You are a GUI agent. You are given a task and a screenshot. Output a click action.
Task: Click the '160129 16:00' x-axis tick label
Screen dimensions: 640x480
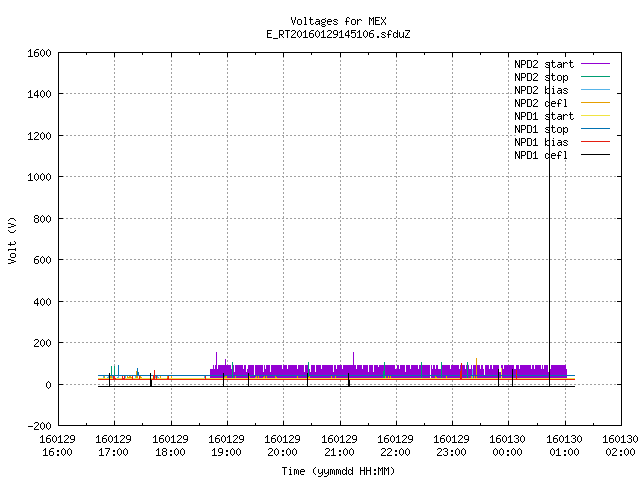tap(57, 446)
